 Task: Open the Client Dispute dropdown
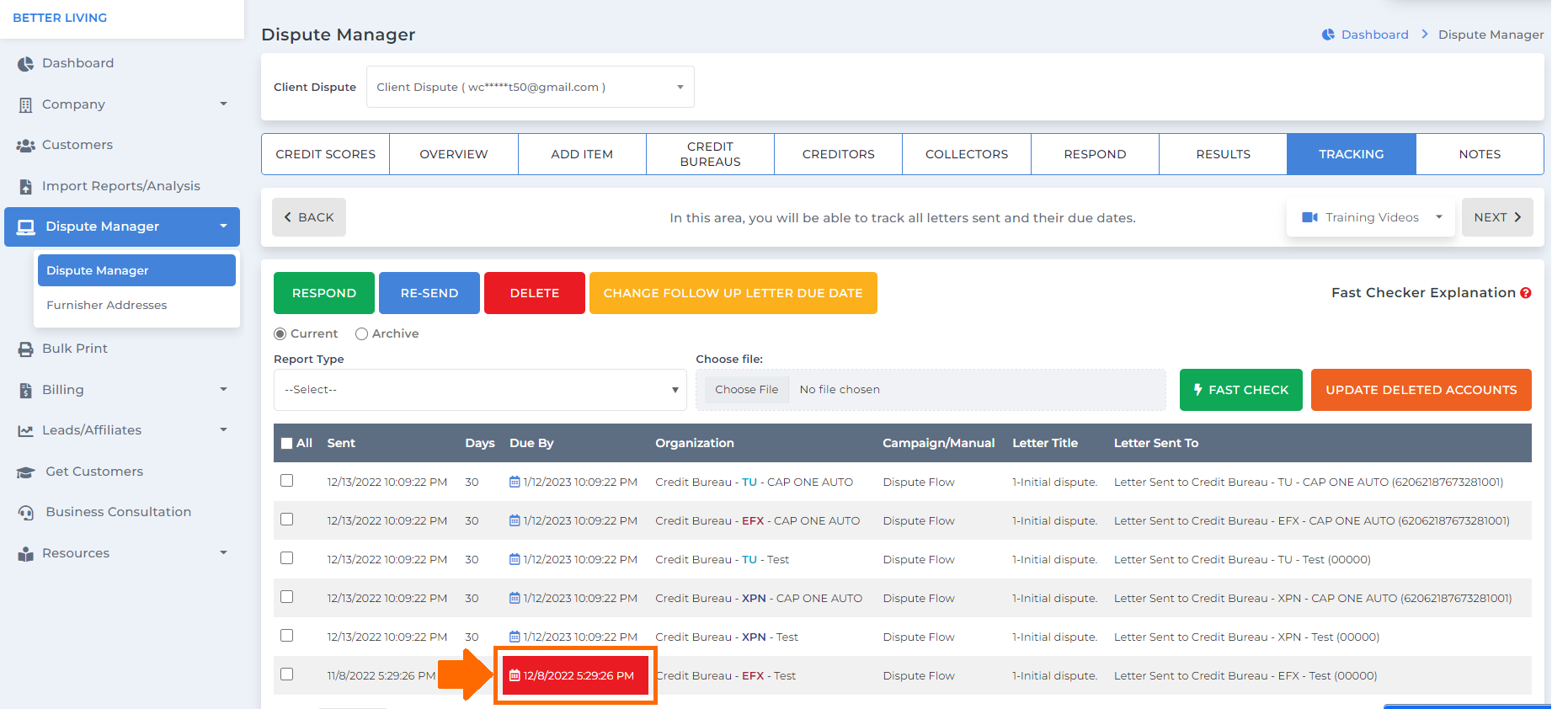pyautogui.click(x=531, y=87)
